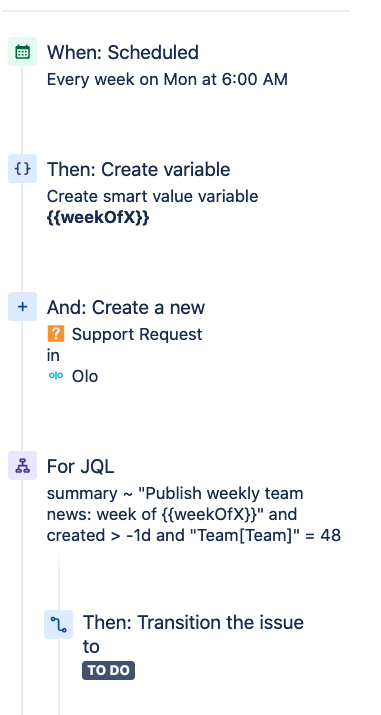Click the created > -1d condition text
The height and width of the screenshot is (715, 381).
(x=99, y=535)
